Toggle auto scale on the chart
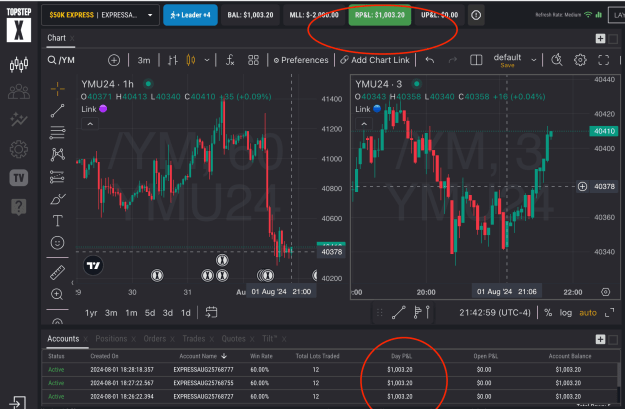The height and width of the screenshot is (409, 625). [x=588, y=313]
